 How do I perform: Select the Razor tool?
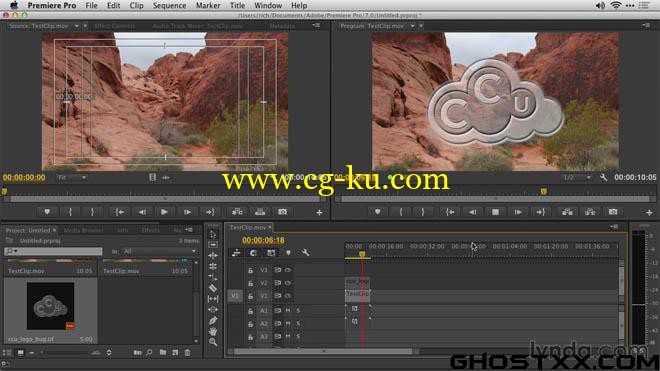coord(213,288)
